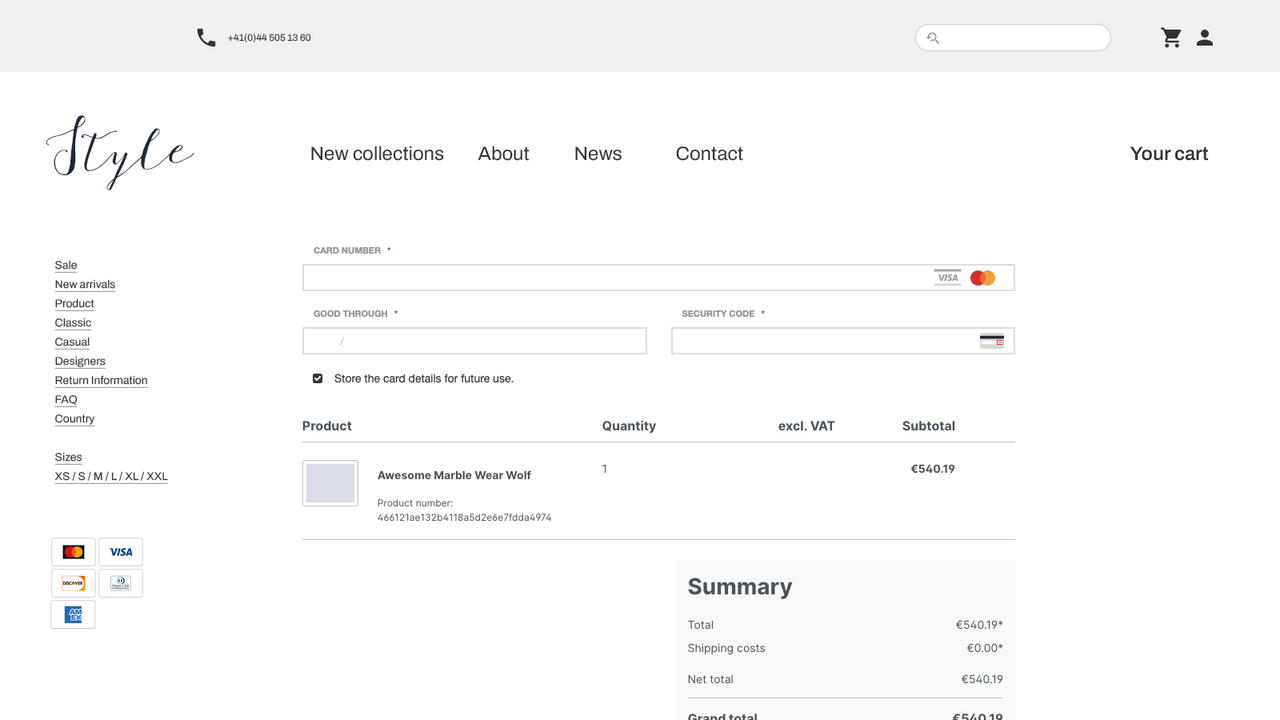Viewport: 1280px width, 720px height.
Task: Click the Diners Club payment badge
Action: [121, 583]
